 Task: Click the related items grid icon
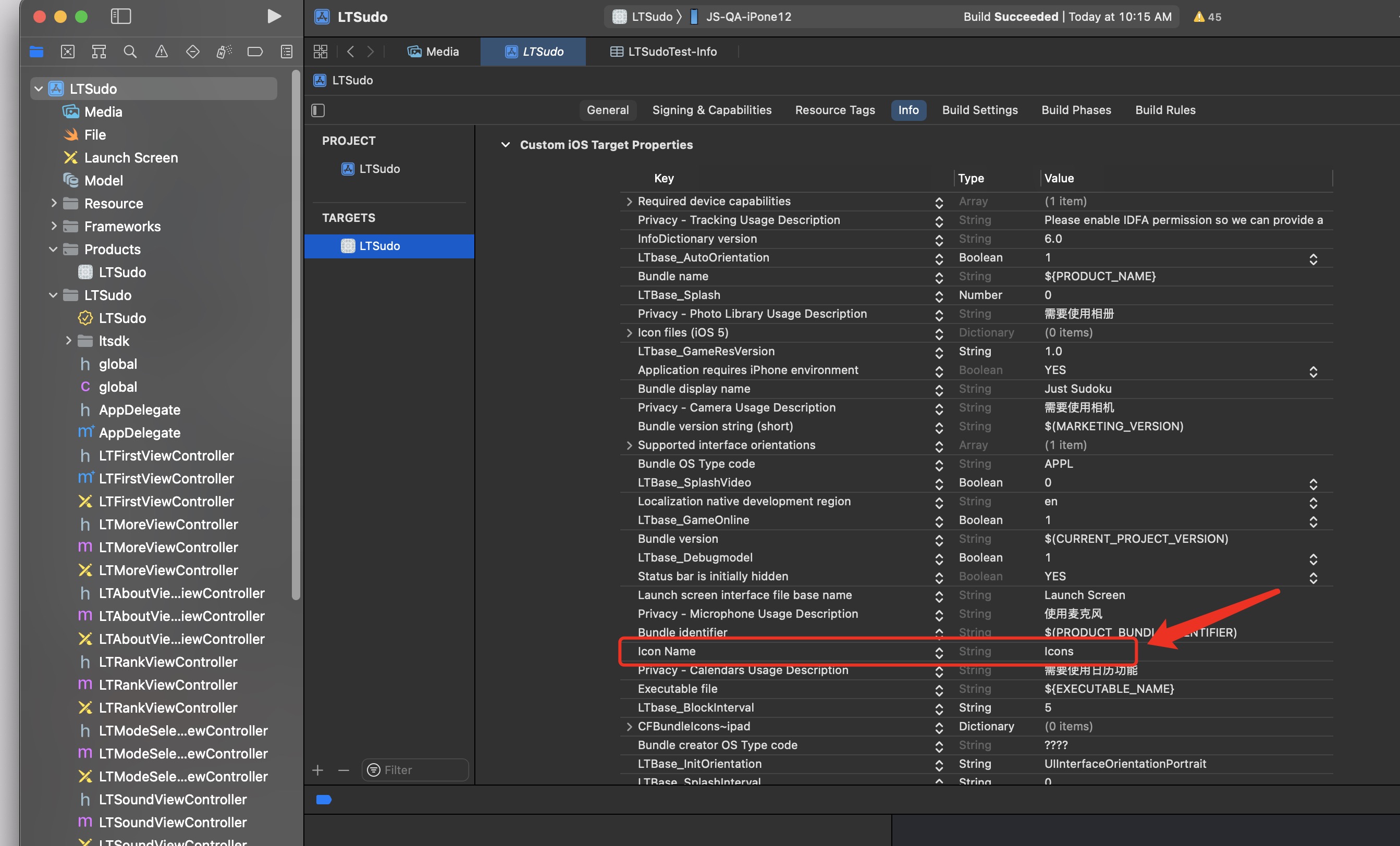(321, 52)
